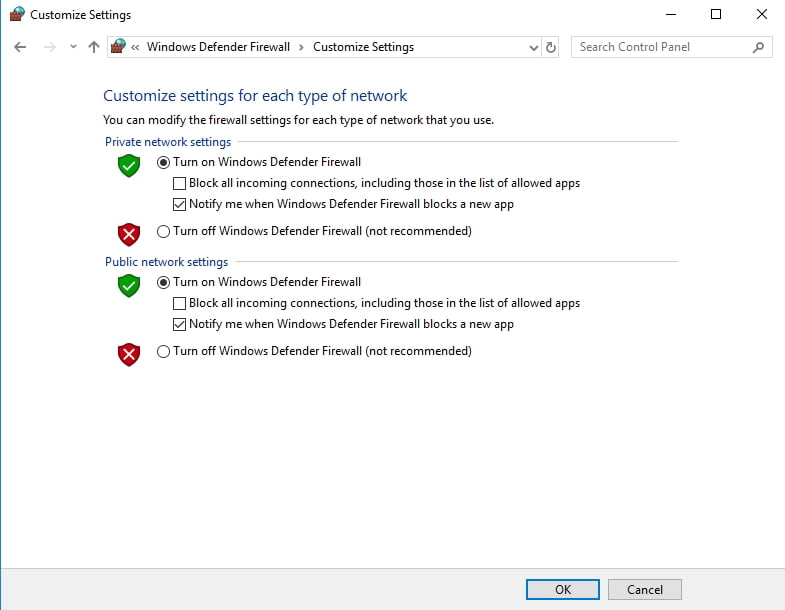Click the red shield under Public network settings
Viewport: 785px width, 610px height.
click(x=129, y=355)
